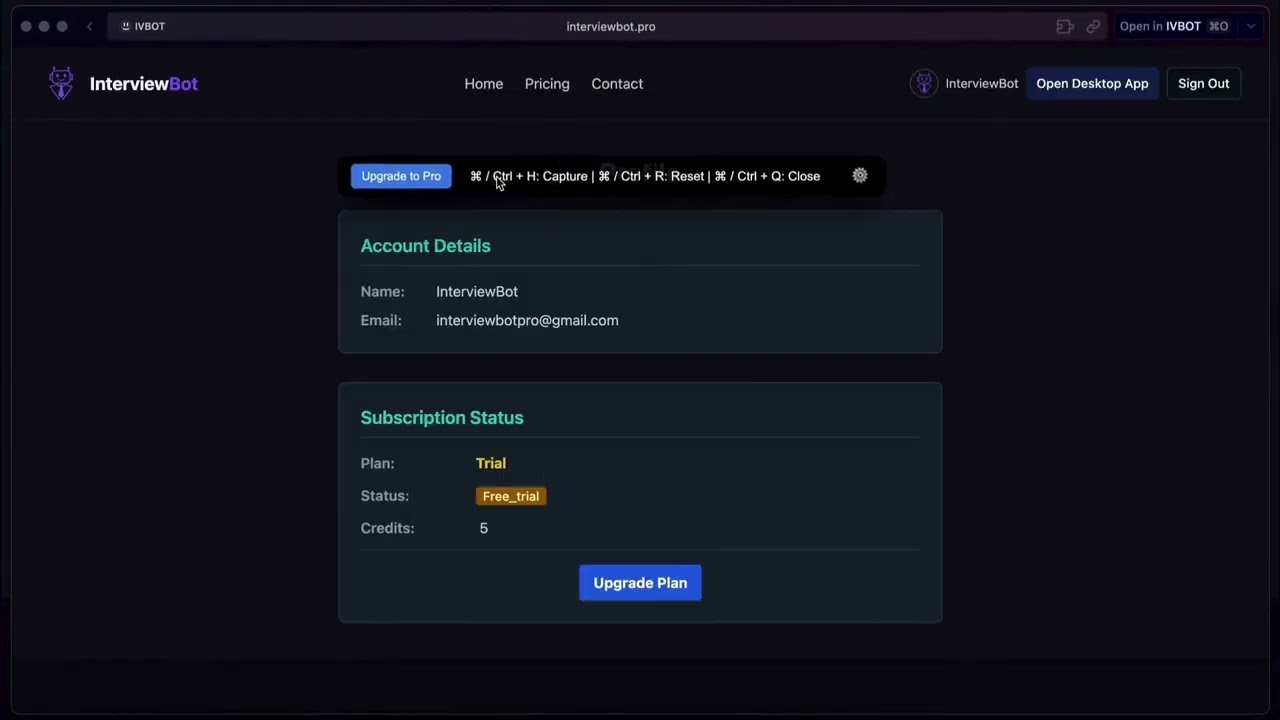Click the copy link icon in address bar
Viewport: 1280px width, 720px height.
click(x=1093, y=27)
